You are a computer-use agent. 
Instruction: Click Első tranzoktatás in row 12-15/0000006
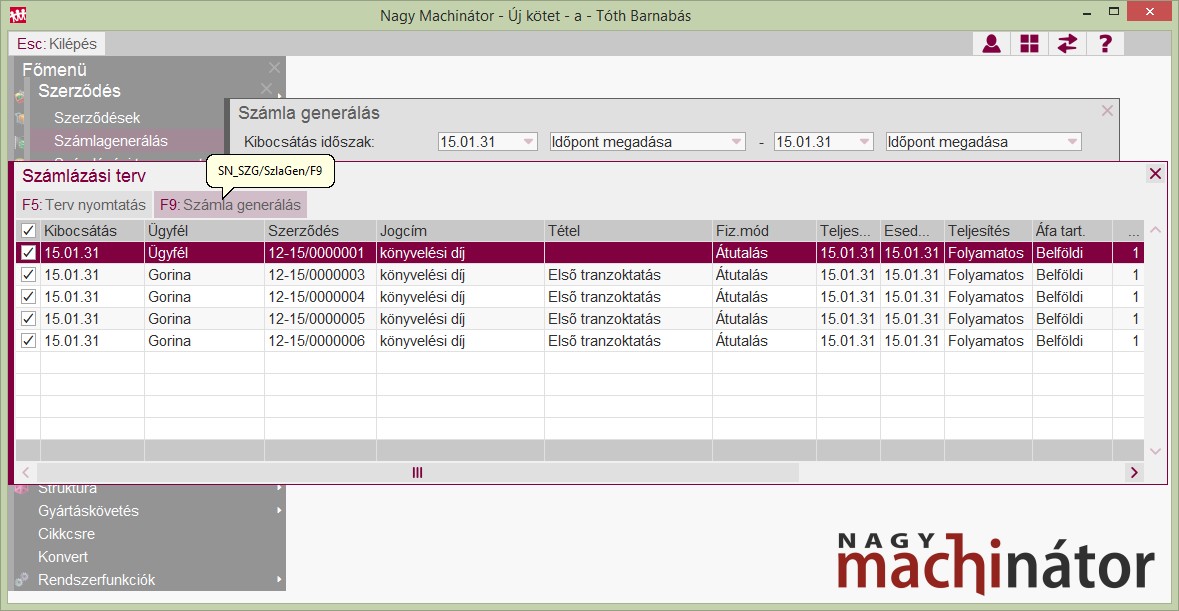point(605,340)
